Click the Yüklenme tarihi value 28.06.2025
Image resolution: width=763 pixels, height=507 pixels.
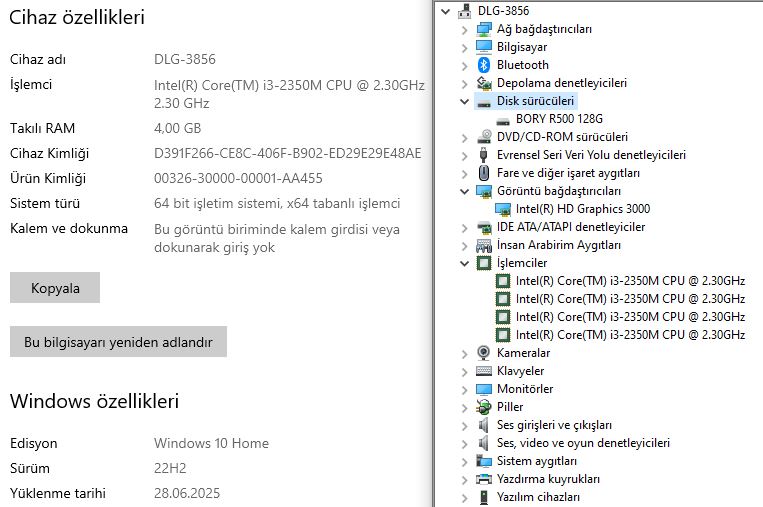point(187,493)
